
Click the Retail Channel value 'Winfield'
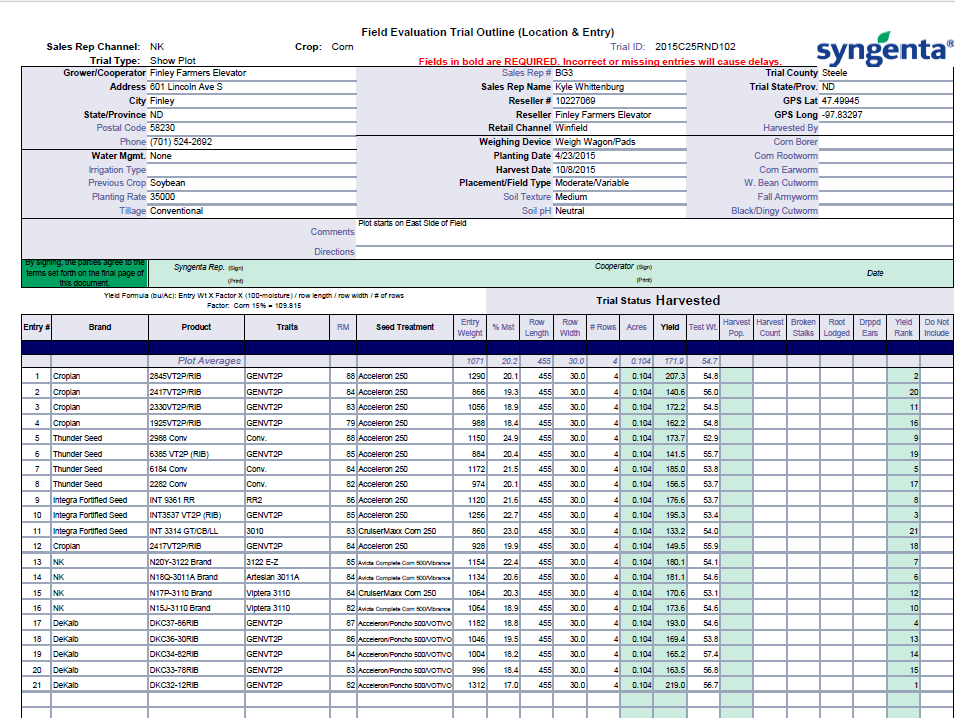click(x=571, y=128)
